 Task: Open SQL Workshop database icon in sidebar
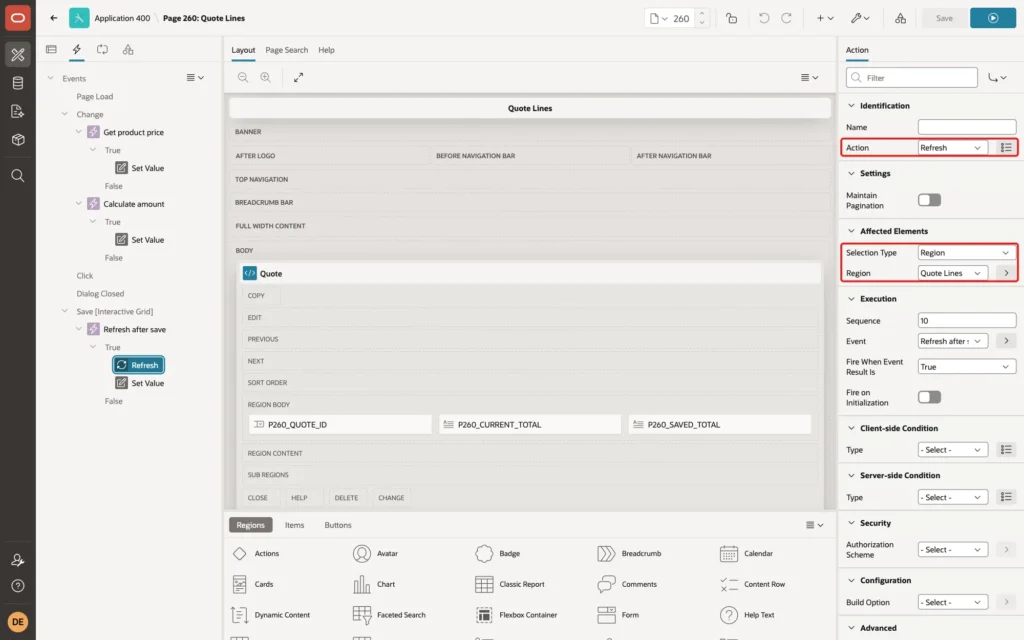pos(18,83)
